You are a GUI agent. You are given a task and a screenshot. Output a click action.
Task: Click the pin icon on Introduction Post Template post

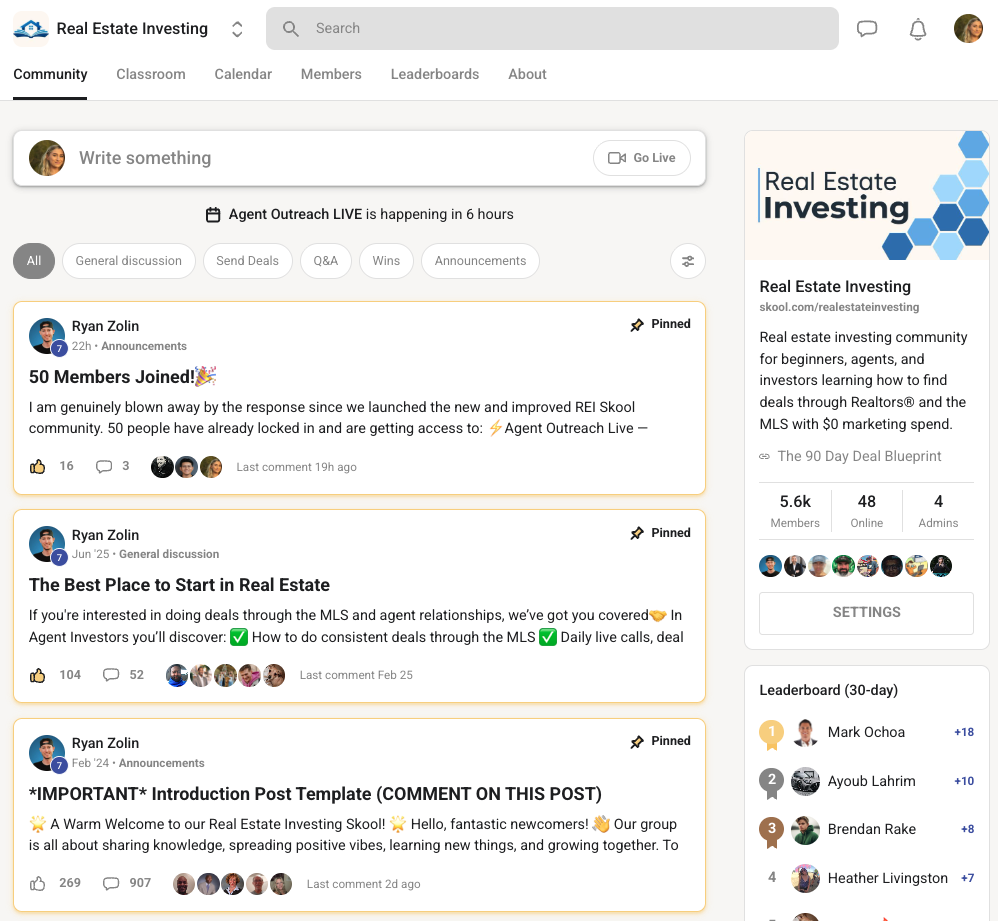(x=636, y=742)
